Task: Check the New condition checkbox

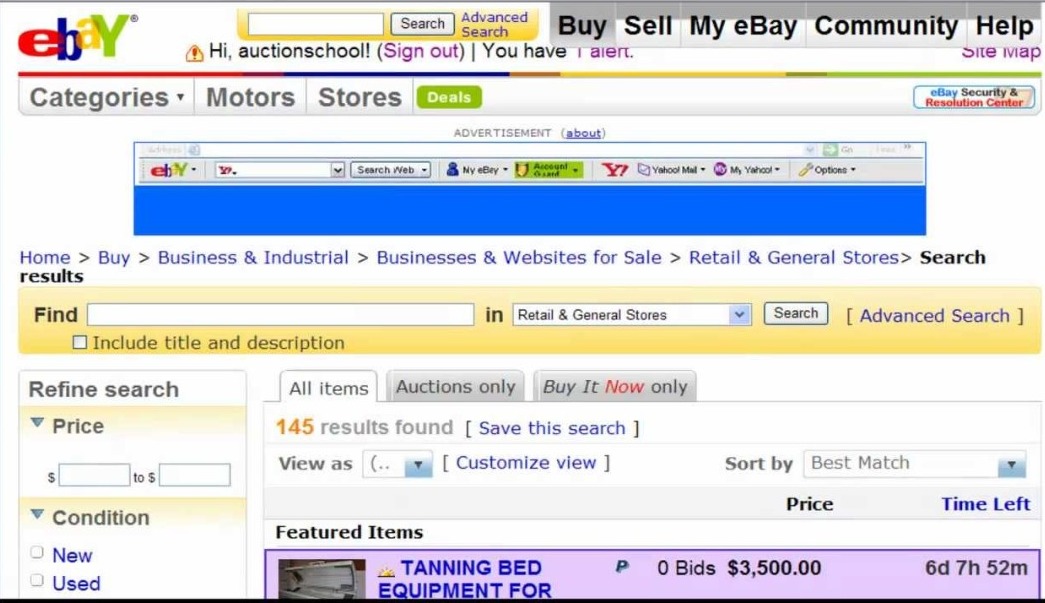Action: tap(37, 553)
